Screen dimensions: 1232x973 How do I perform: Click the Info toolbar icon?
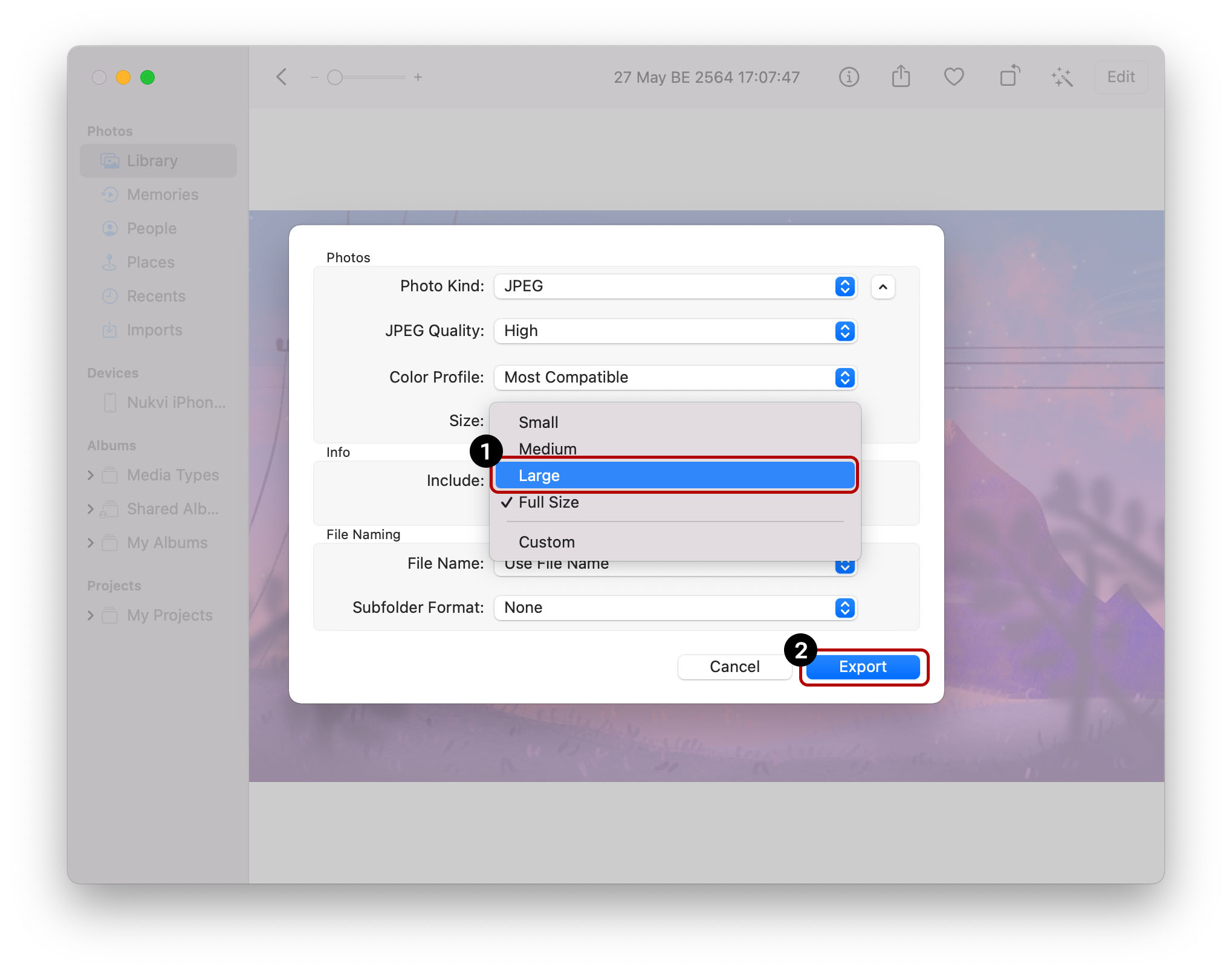click(849, 77)
